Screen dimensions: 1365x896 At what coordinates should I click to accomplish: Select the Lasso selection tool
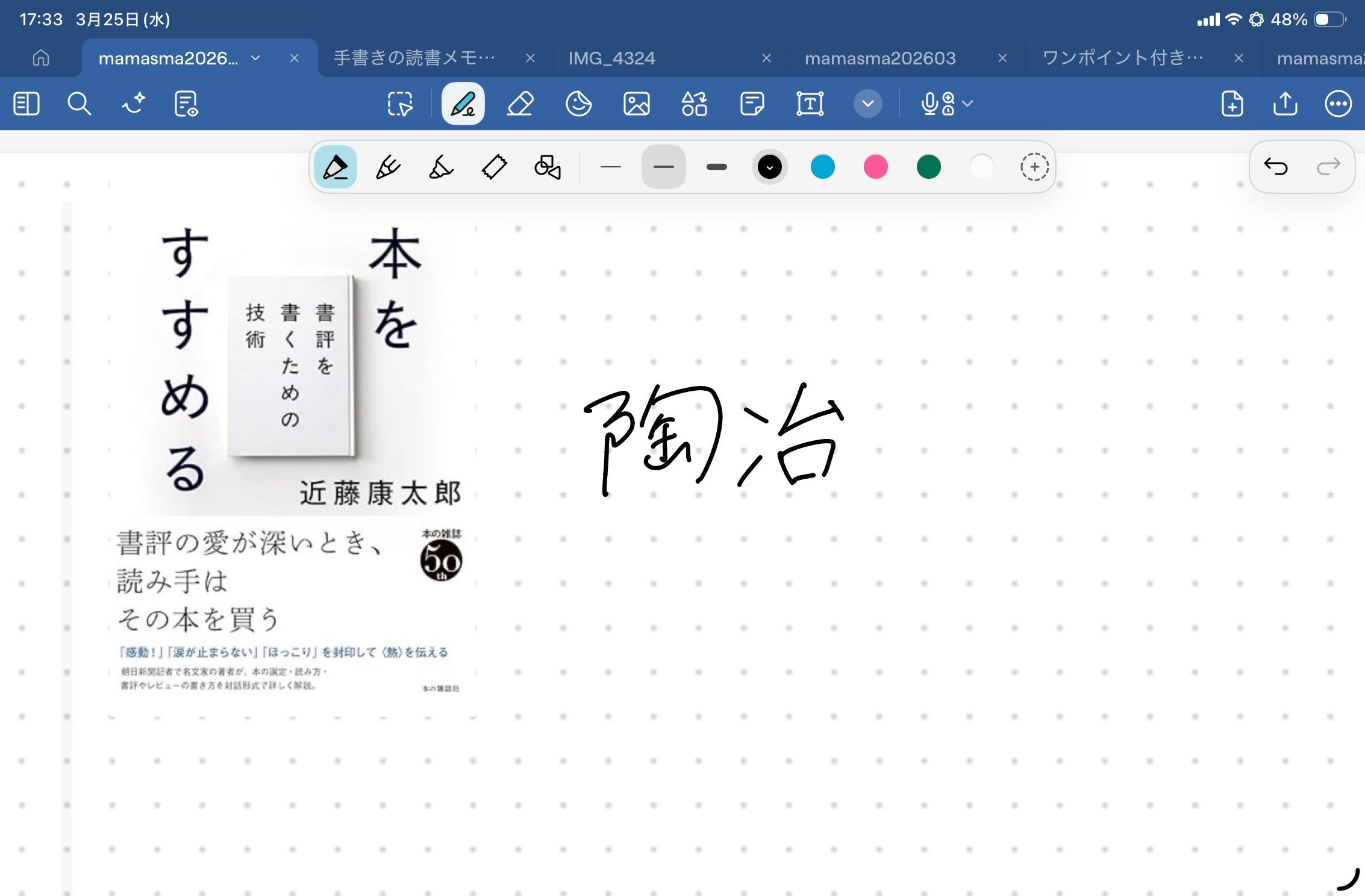(x=400, y=104)
